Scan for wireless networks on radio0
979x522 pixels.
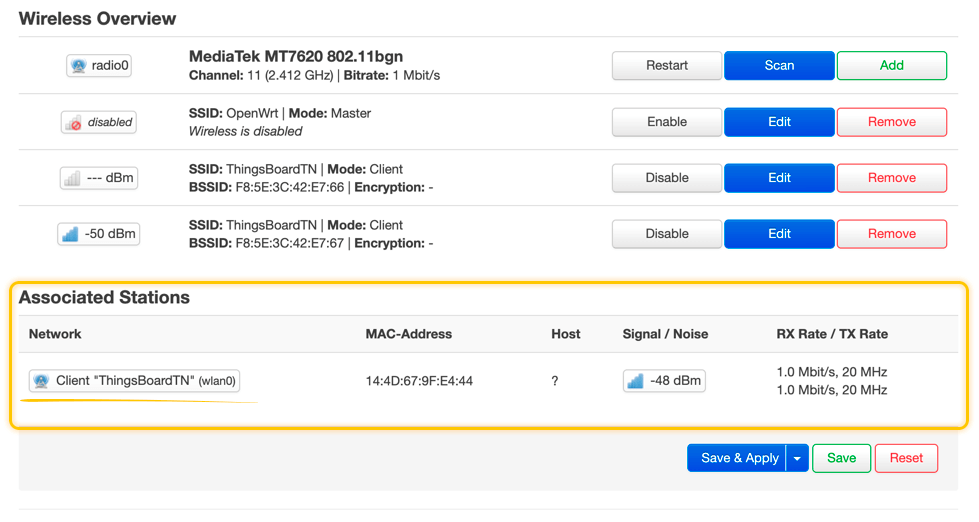(x=779, y=66)
